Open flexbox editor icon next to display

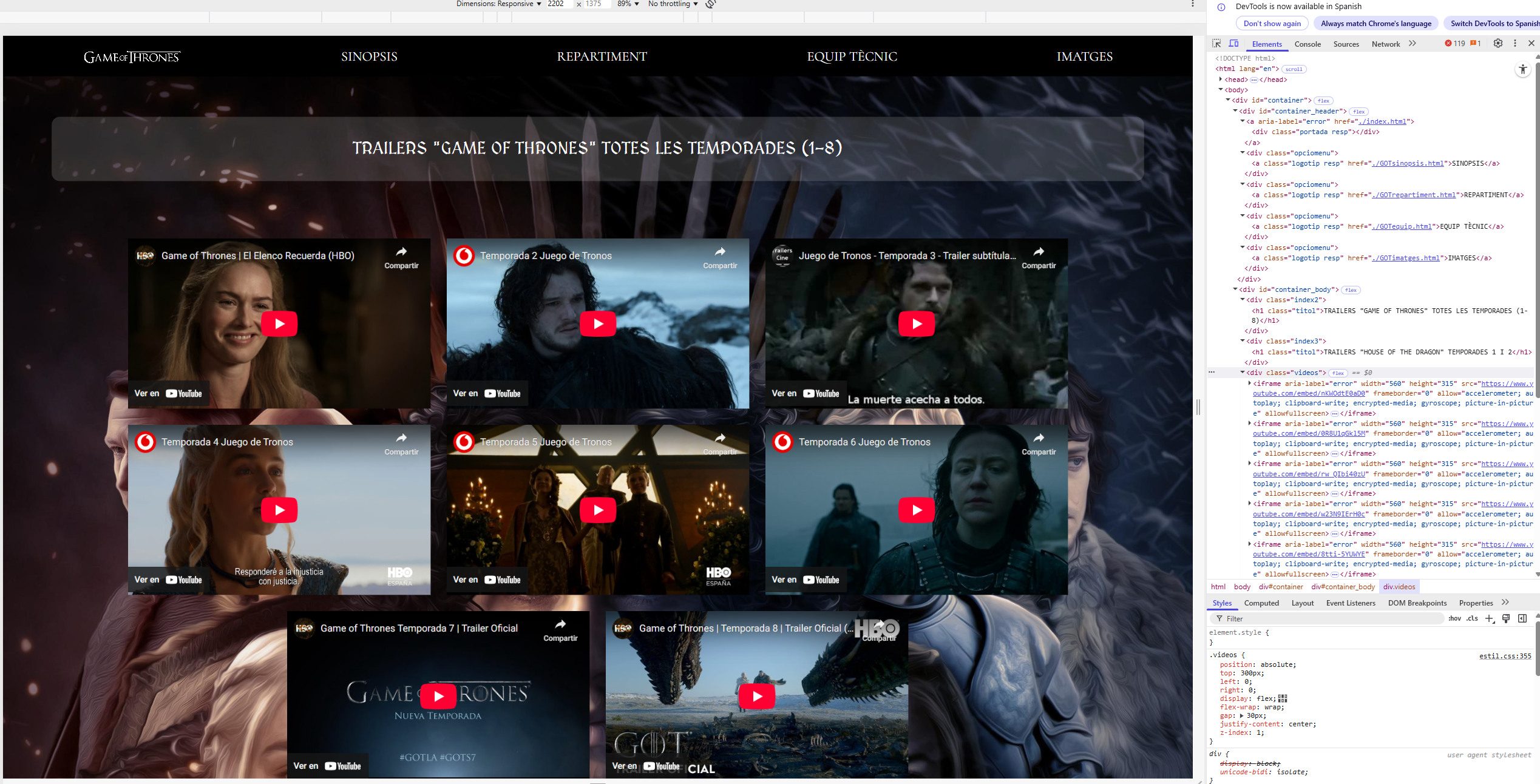pos(1283,698)
